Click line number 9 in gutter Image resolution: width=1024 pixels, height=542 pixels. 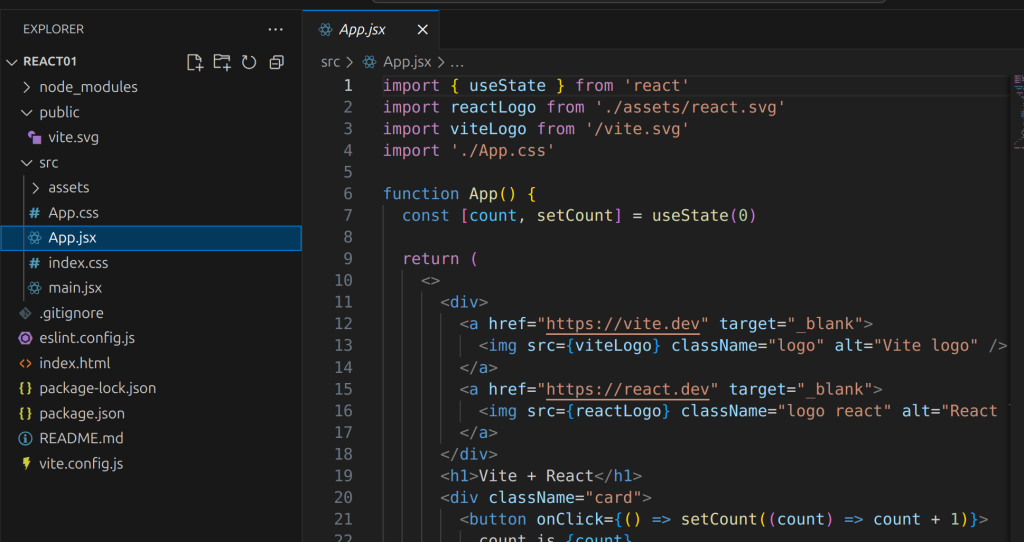347,258
